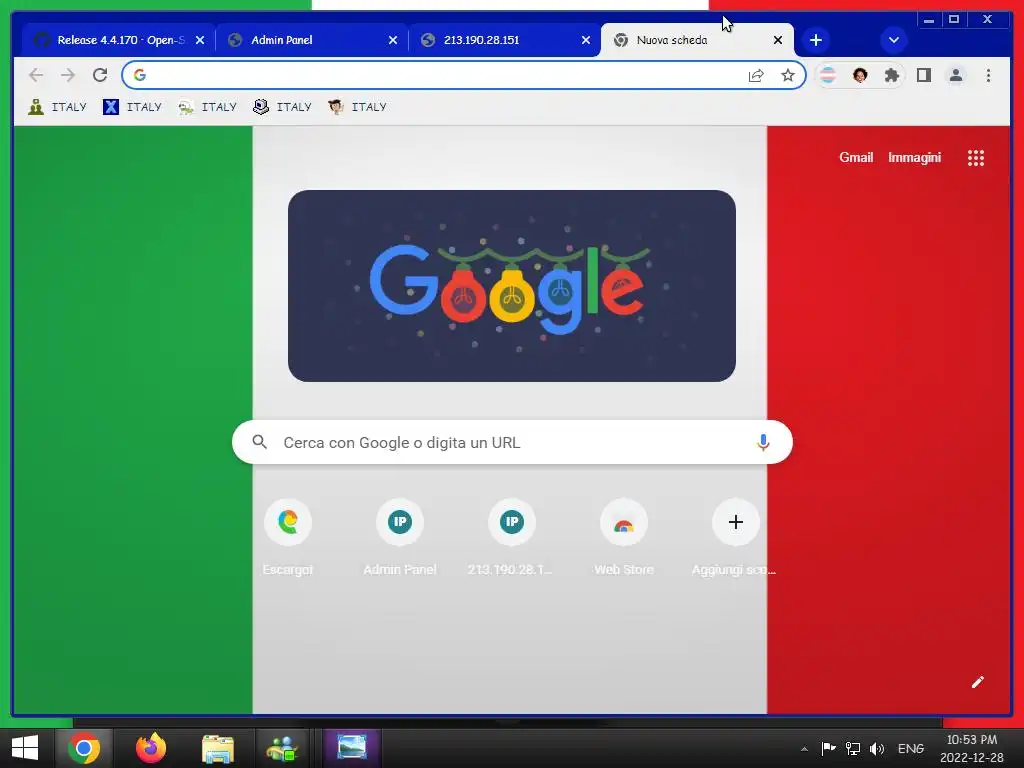The image size is (1024, 768).
Task: Open the Escargot shortcut
Action: click(288, 537)
